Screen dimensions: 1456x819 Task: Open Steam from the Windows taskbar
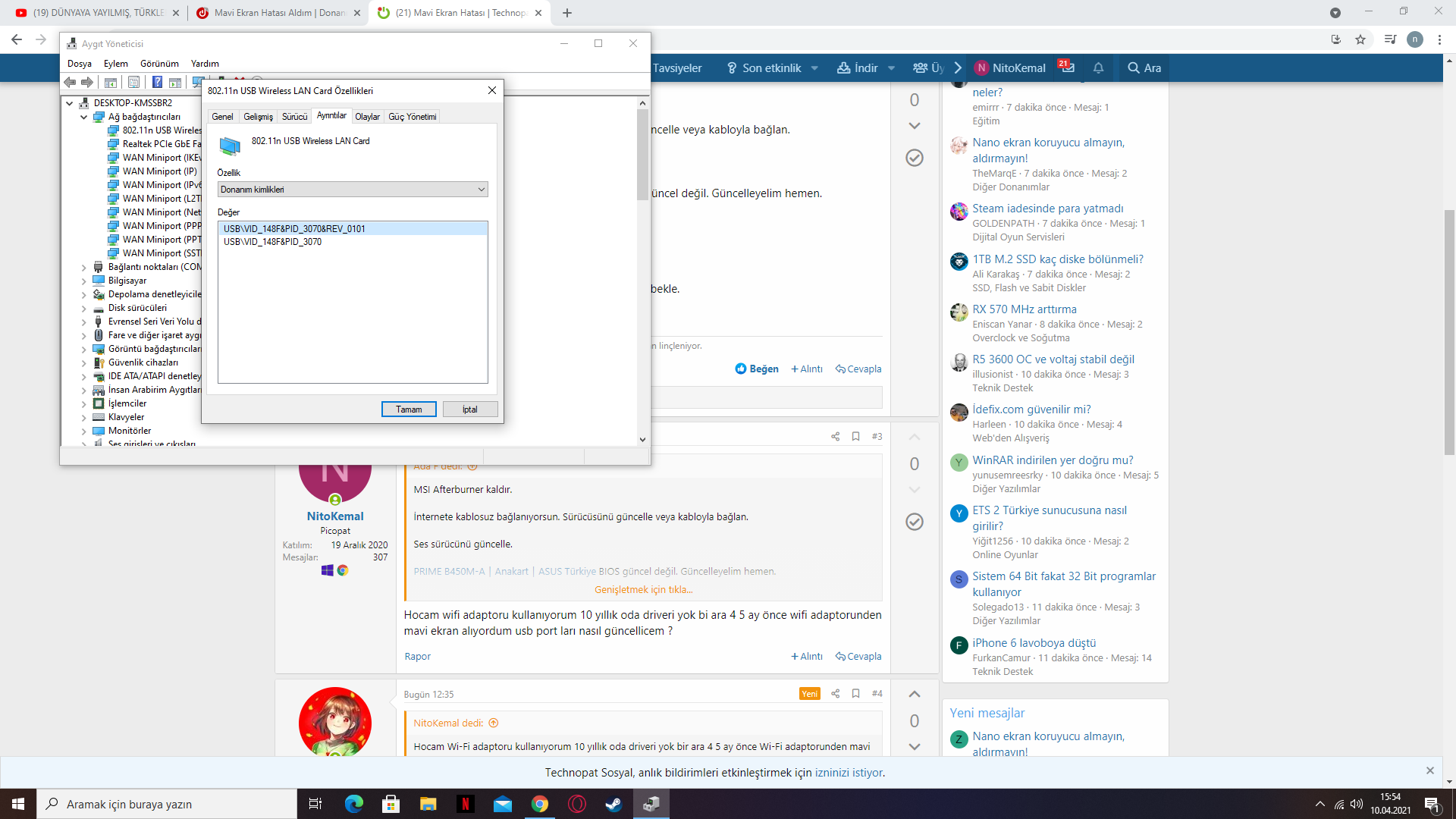click(x=613, y=804)
